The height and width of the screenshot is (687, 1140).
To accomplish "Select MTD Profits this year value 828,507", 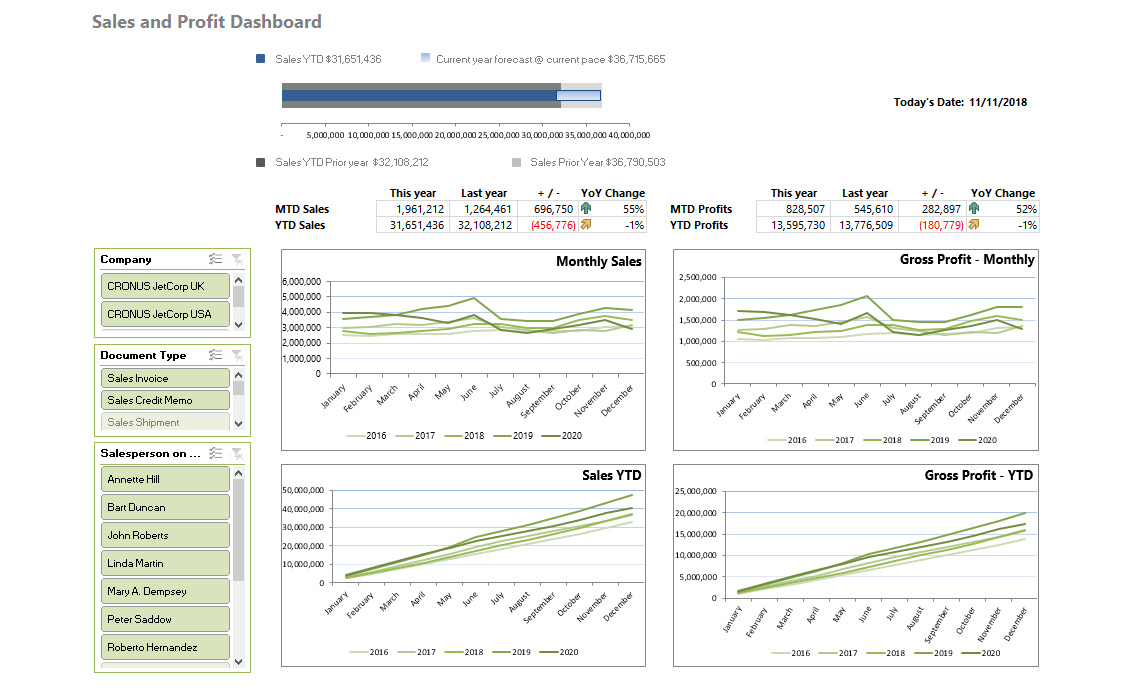I will 791,209.
